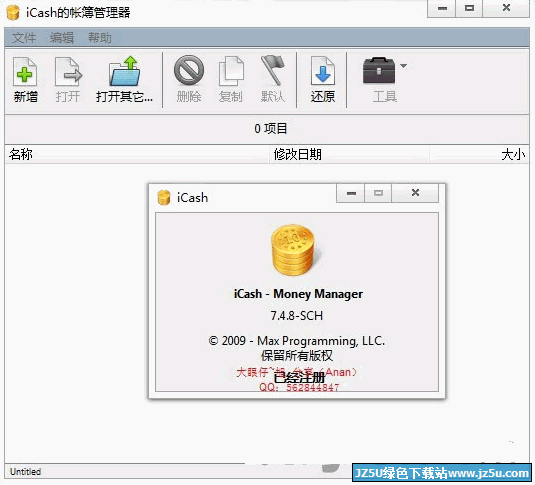Click the '0 项目' item count text

271,129
